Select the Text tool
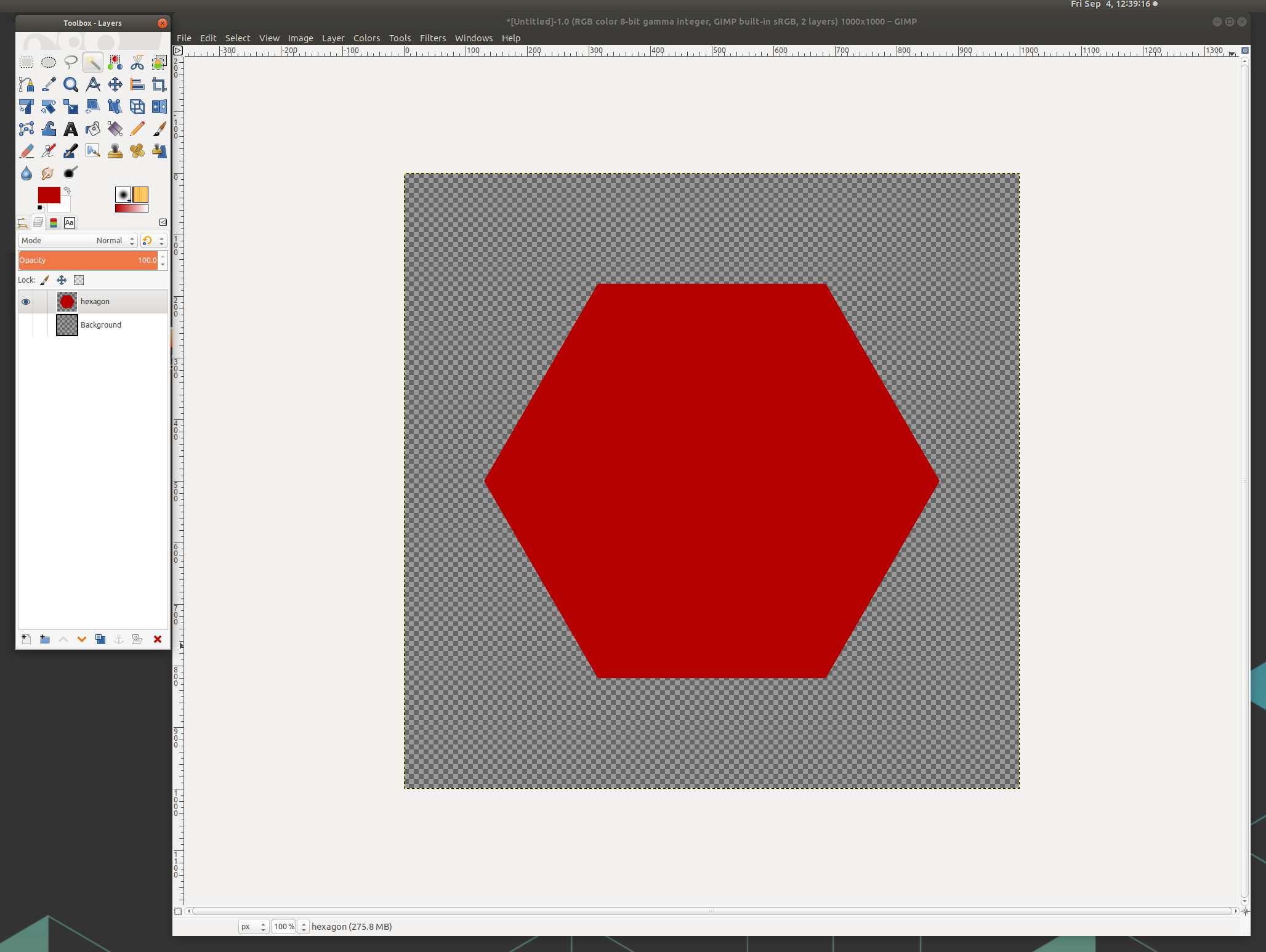1266x952 pixels. [x=71, y=129]
